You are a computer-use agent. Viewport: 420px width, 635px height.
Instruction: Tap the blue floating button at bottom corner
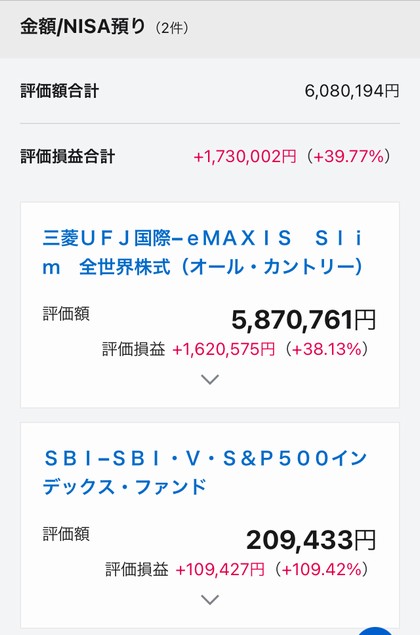click(376, 631)
